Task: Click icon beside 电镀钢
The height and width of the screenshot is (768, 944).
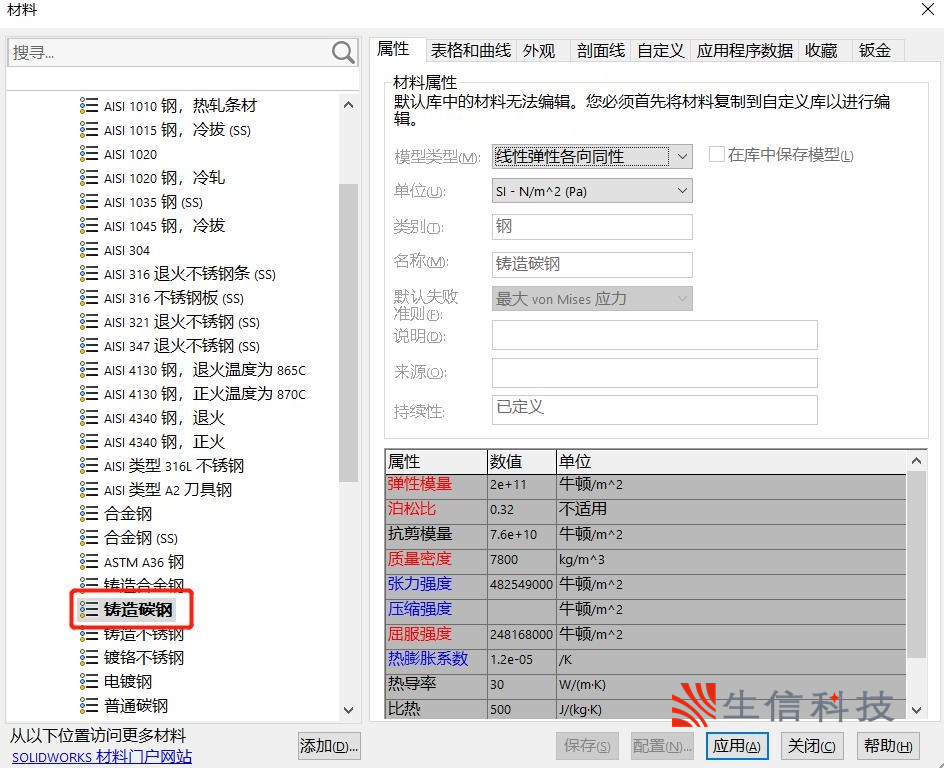Action: 88,681
